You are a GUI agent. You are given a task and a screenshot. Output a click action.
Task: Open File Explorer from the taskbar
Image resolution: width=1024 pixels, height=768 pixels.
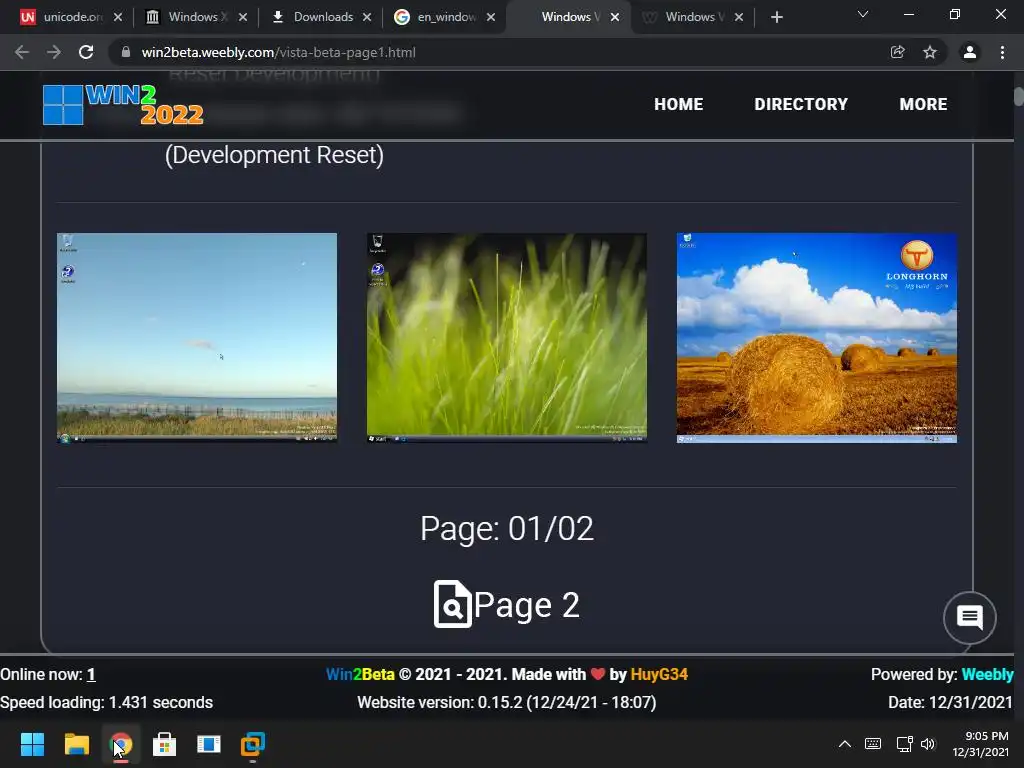[76, 744]
